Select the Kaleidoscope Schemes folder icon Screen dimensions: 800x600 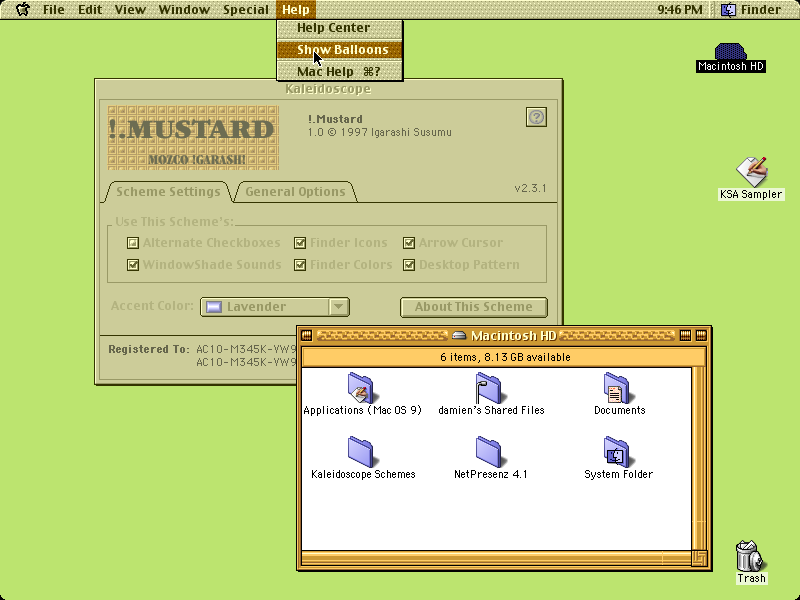click(361, 452)
